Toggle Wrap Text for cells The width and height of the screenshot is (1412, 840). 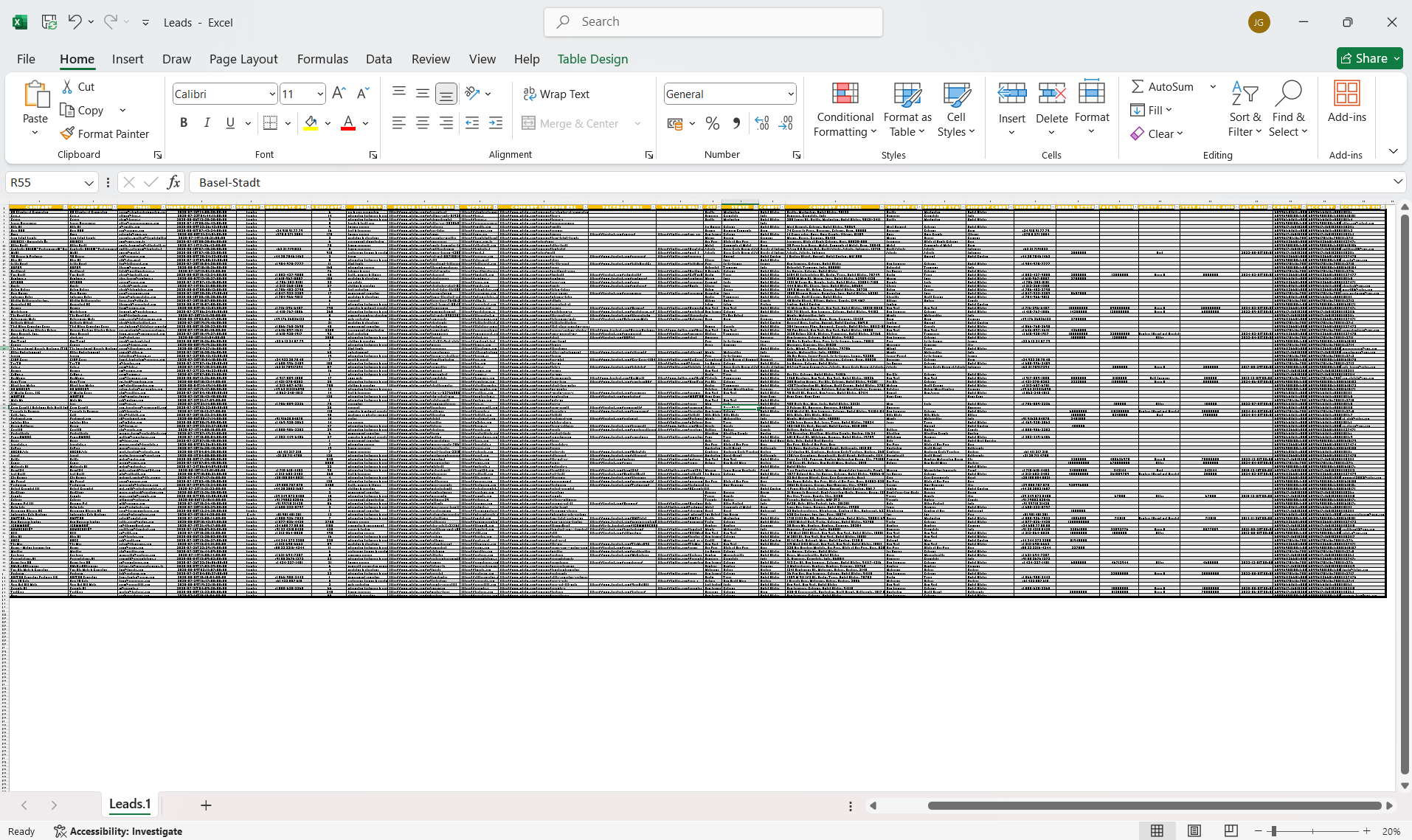[x=556, y=94]
